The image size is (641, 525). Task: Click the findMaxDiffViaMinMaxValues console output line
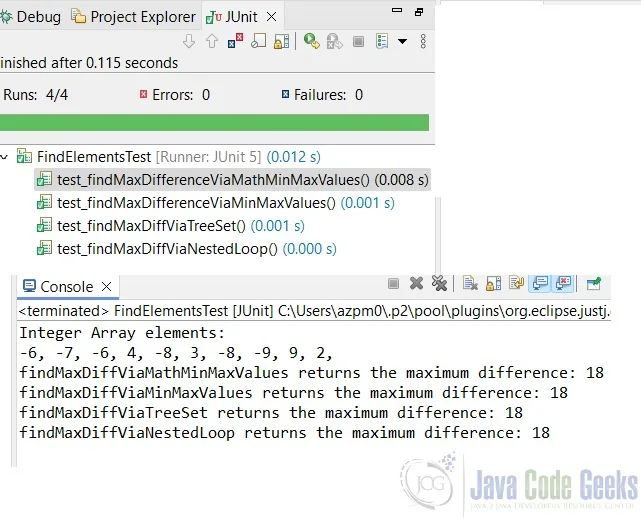tap(294, 393)
